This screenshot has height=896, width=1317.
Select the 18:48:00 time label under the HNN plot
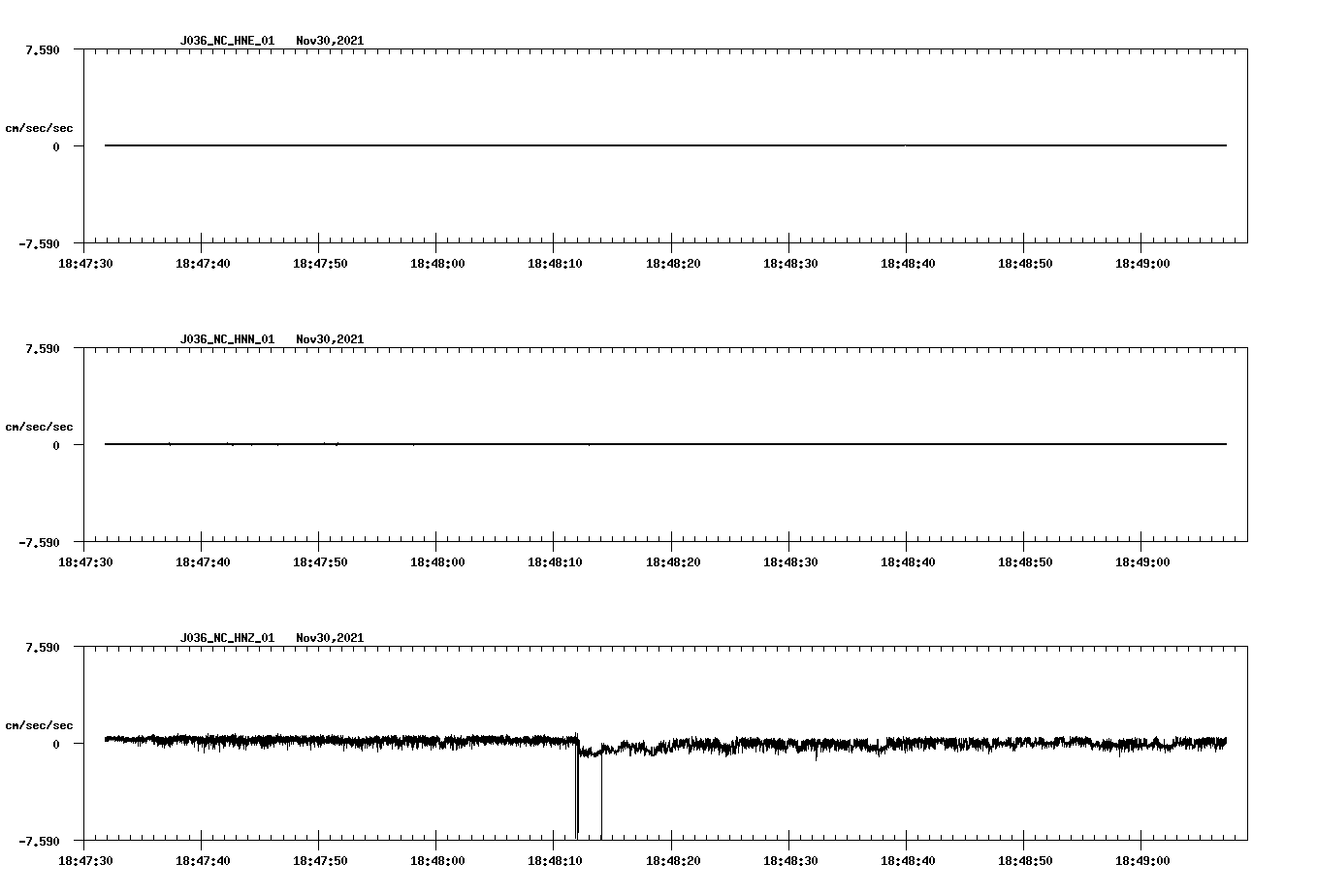coord(436,561)
